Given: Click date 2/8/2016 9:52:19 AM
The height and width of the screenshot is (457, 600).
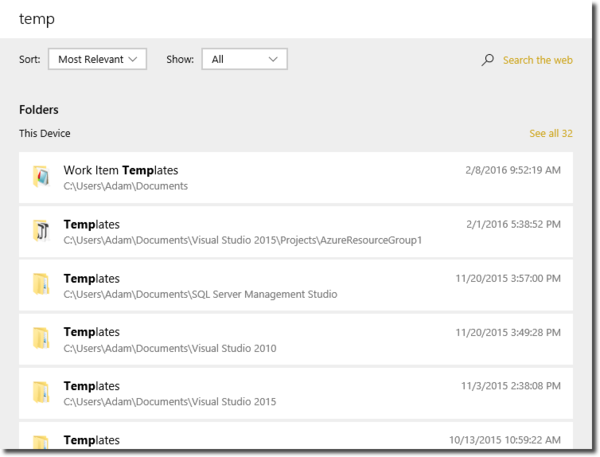Looking at the screenshot, I should 513,170.
